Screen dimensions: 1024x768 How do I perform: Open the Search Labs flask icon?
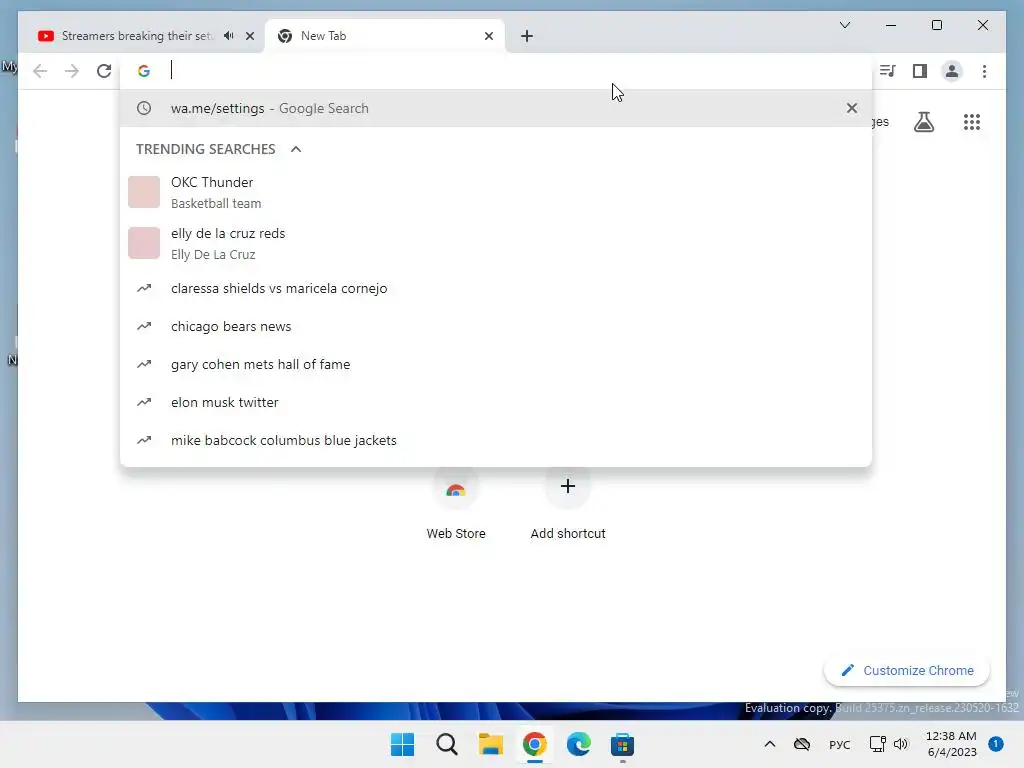click(923, 122)
